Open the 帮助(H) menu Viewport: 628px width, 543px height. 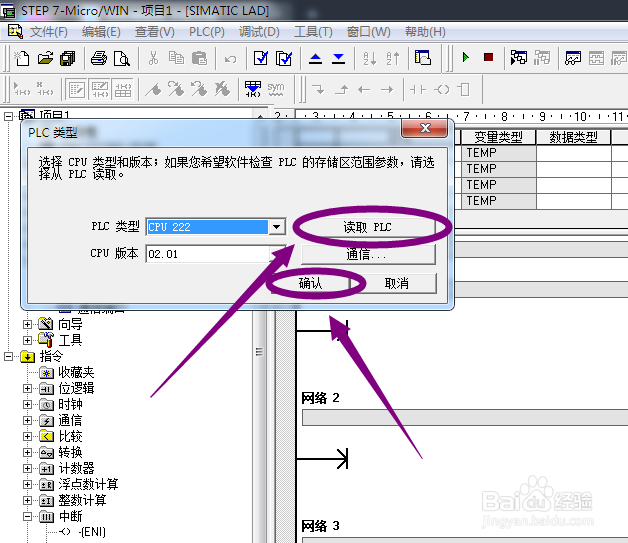pyautogui.click(x=425, y=32)
